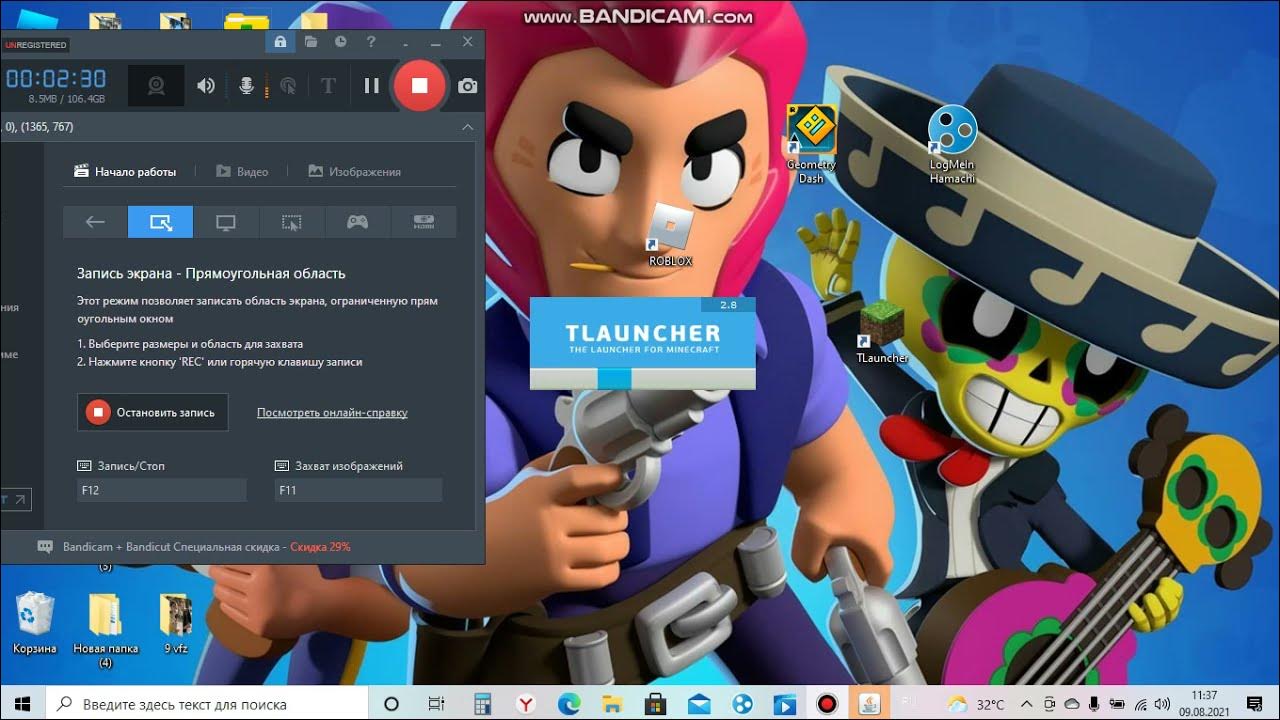
Task: Collapse the Bandicam panel with chevron
Action: [467, 127]
